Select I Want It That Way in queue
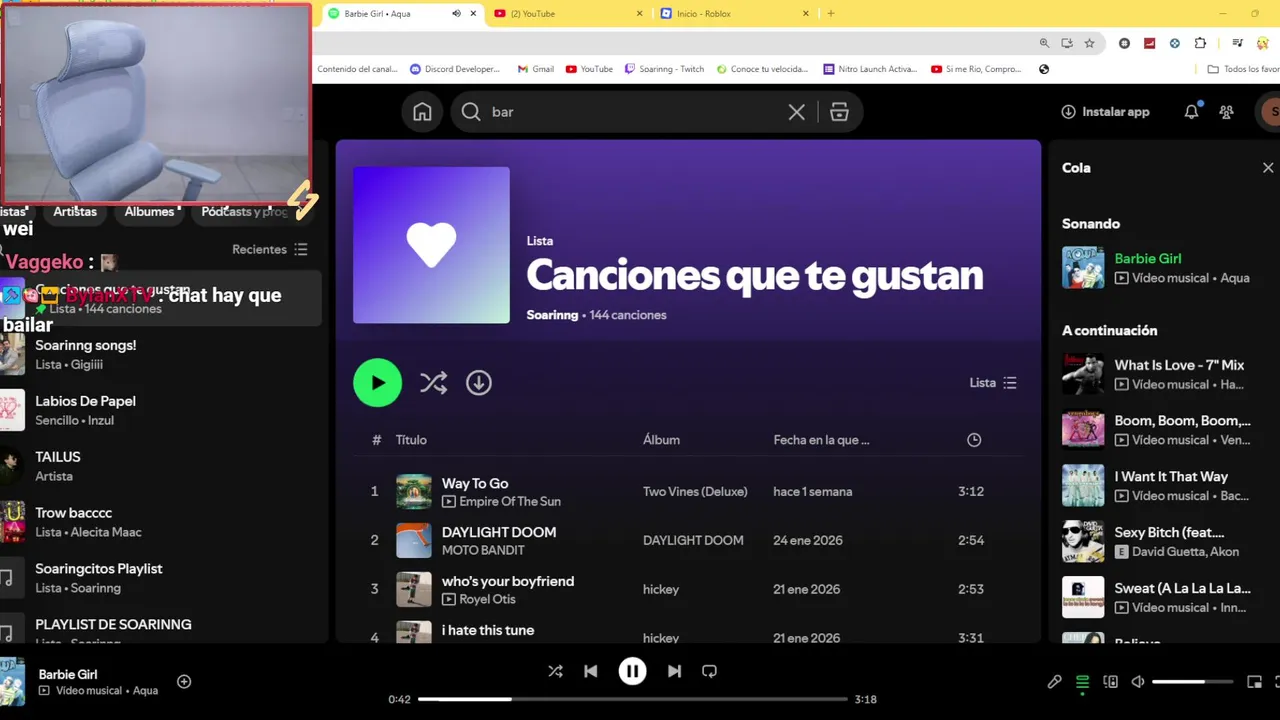Image resolution: width=1280 pixels, height=720 pixels. tap(1158, 486)
